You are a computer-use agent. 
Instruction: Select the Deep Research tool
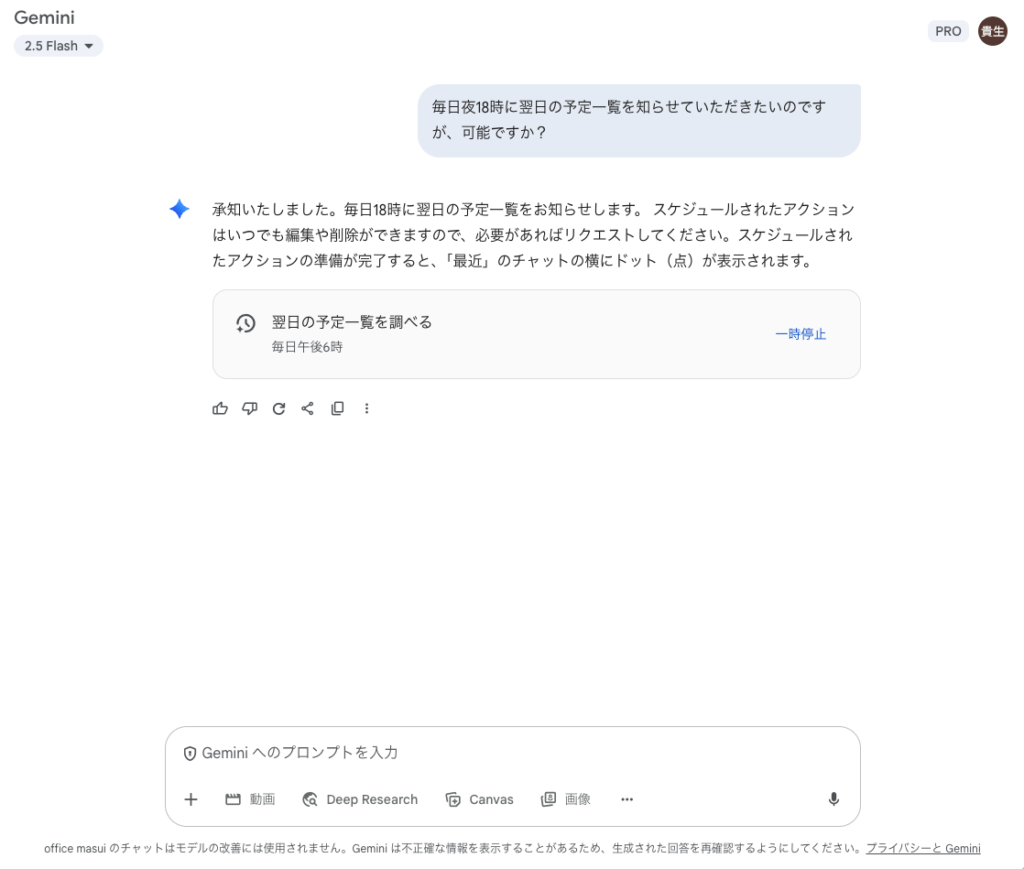tap(360, 799)
